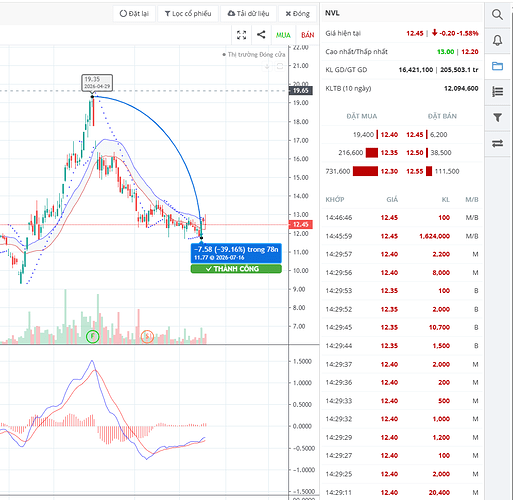The height and width of the screenshot is (500, 513).
Task: Open notifications bell icon in sidebar
Action: [497, 41]
